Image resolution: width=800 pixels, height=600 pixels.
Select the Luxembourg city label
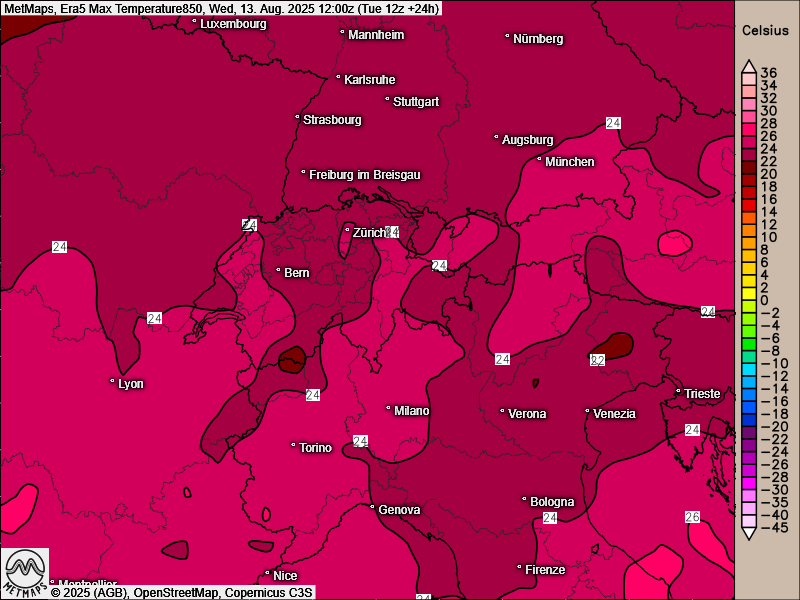tap(233, 24)
